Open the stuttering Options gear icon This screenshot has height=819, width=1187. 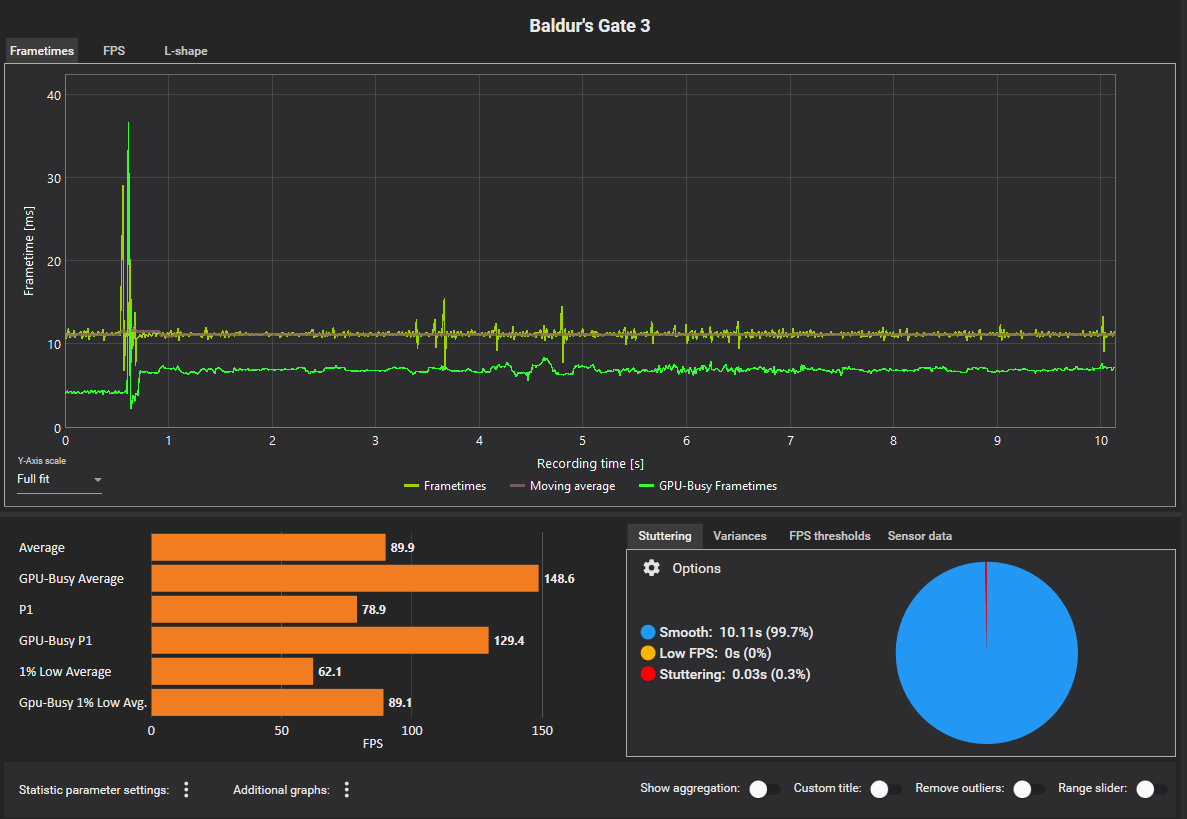(651, 568)
